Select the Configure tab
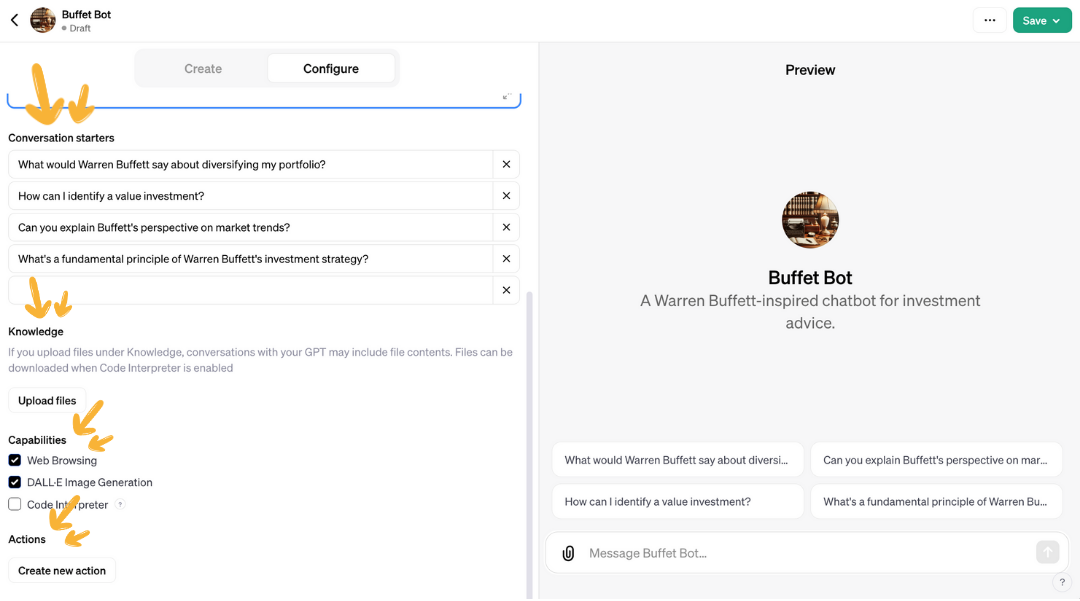Screen dimensions: 1080x601 point(331,69)
